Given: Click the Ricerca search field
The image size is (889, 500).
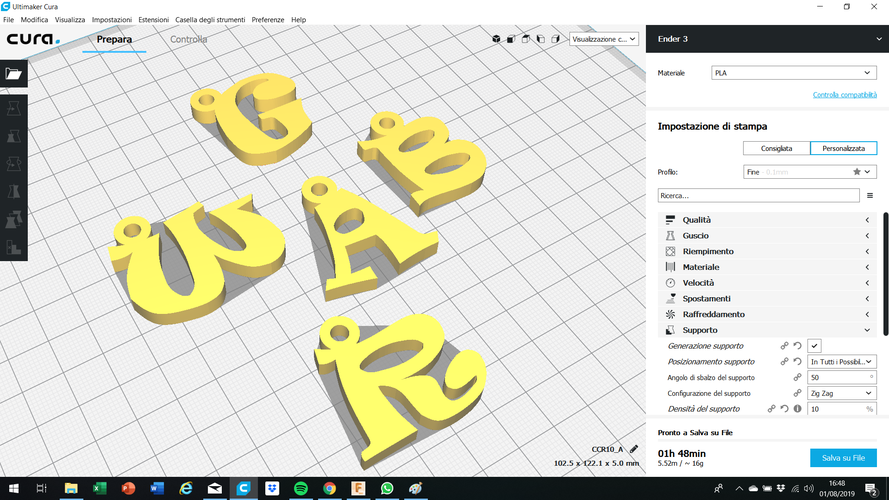Looking at the screenshot, I should [759, 196].
